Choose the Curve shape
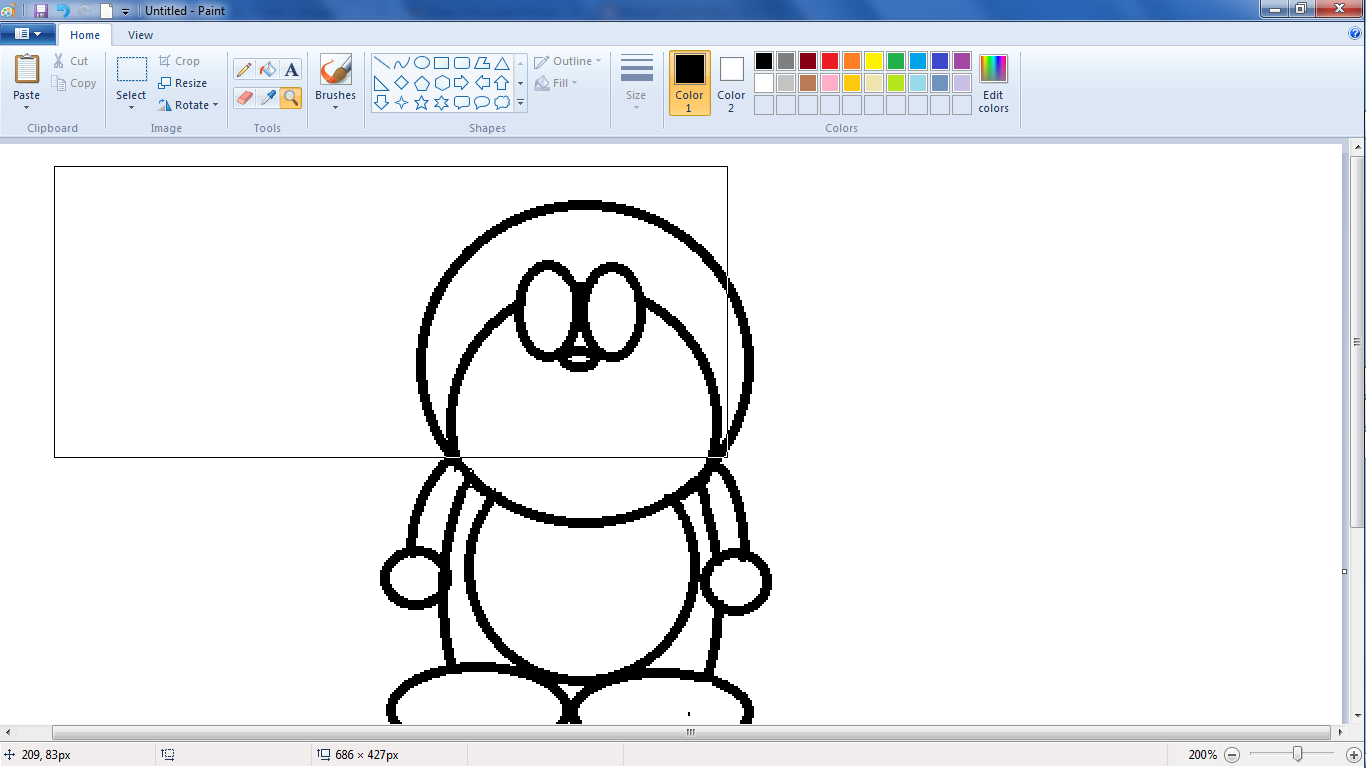Viewport: 1366px width, 768px height. [x=401, y=63]
